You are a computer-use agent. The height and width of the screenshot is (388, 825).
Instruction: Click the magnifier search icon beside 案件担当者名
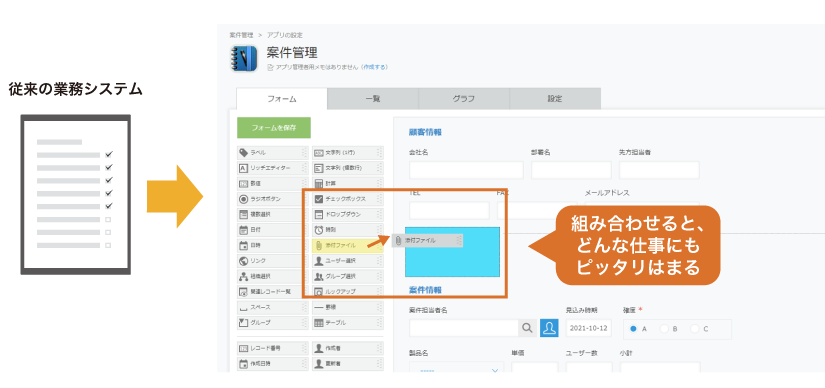[527, 328]
